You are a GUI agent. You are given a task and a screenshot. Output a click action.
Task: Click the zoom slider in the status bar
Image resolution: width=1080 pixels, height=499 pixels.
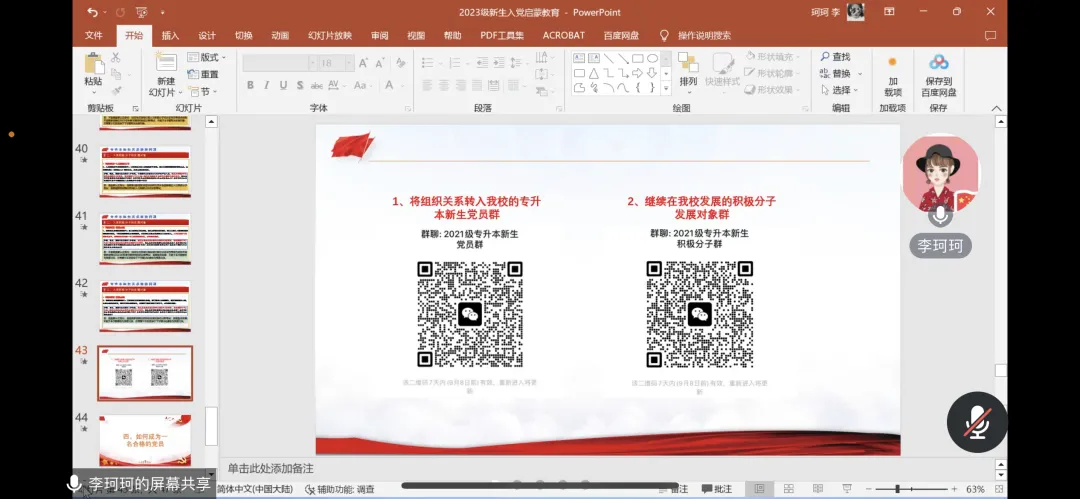pos(896,489)
